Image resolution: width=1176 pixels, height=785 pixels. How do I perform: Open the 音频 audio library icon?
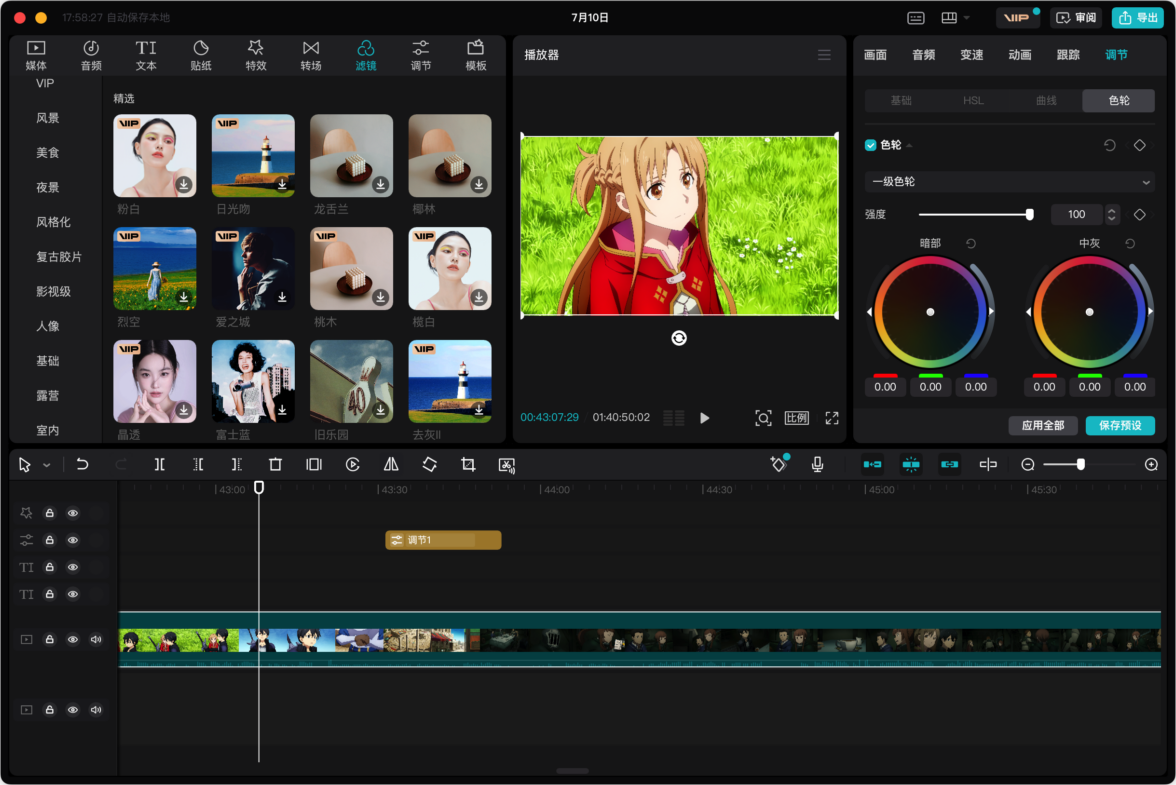point(91,55)
